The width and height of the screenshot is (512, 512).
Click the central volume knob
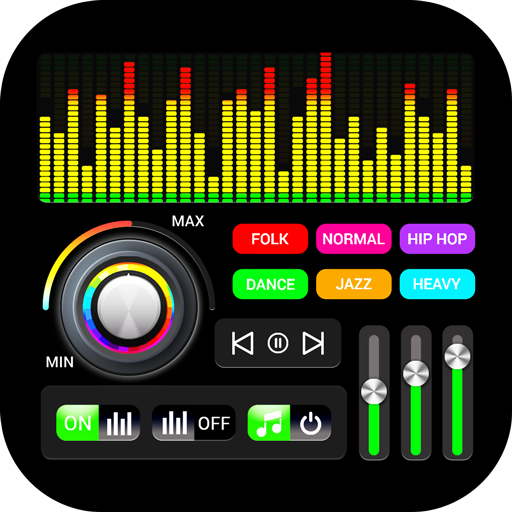129,307
